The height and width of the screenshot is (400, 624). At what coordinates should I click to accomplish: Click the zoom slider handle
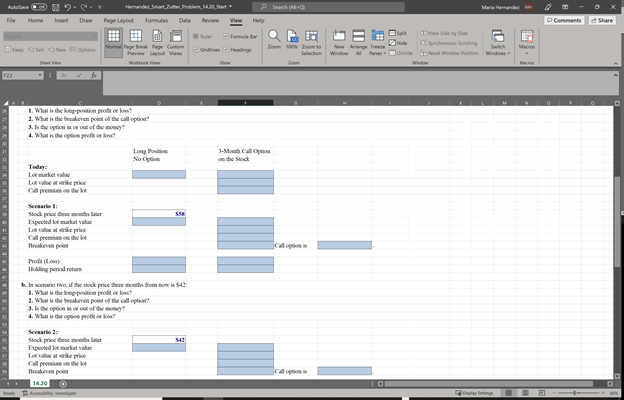pyautogui.click(x=575, y=393)
